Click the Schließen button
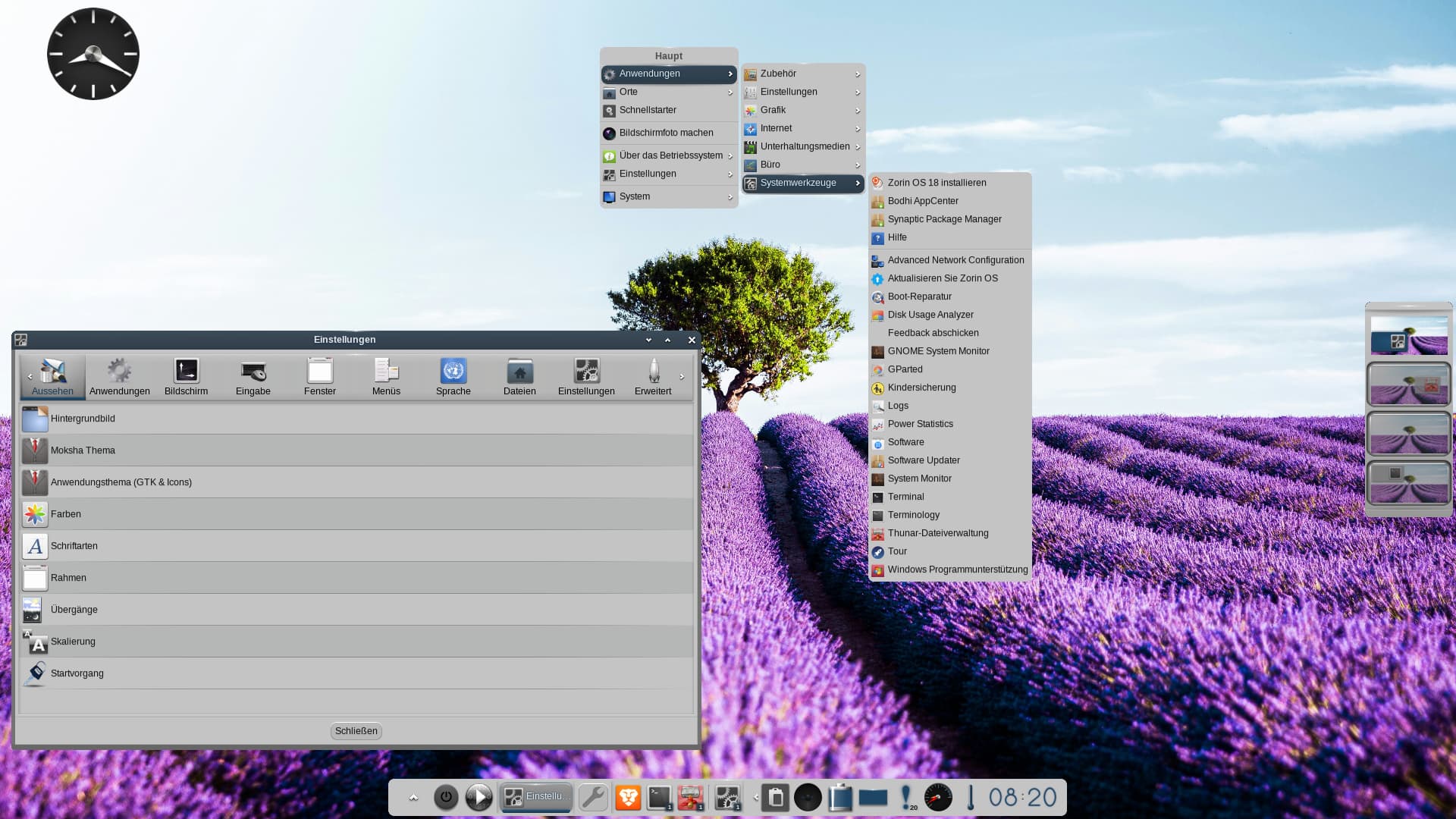The height and width of the screenshot is (819, 1456). click(356, 731)
